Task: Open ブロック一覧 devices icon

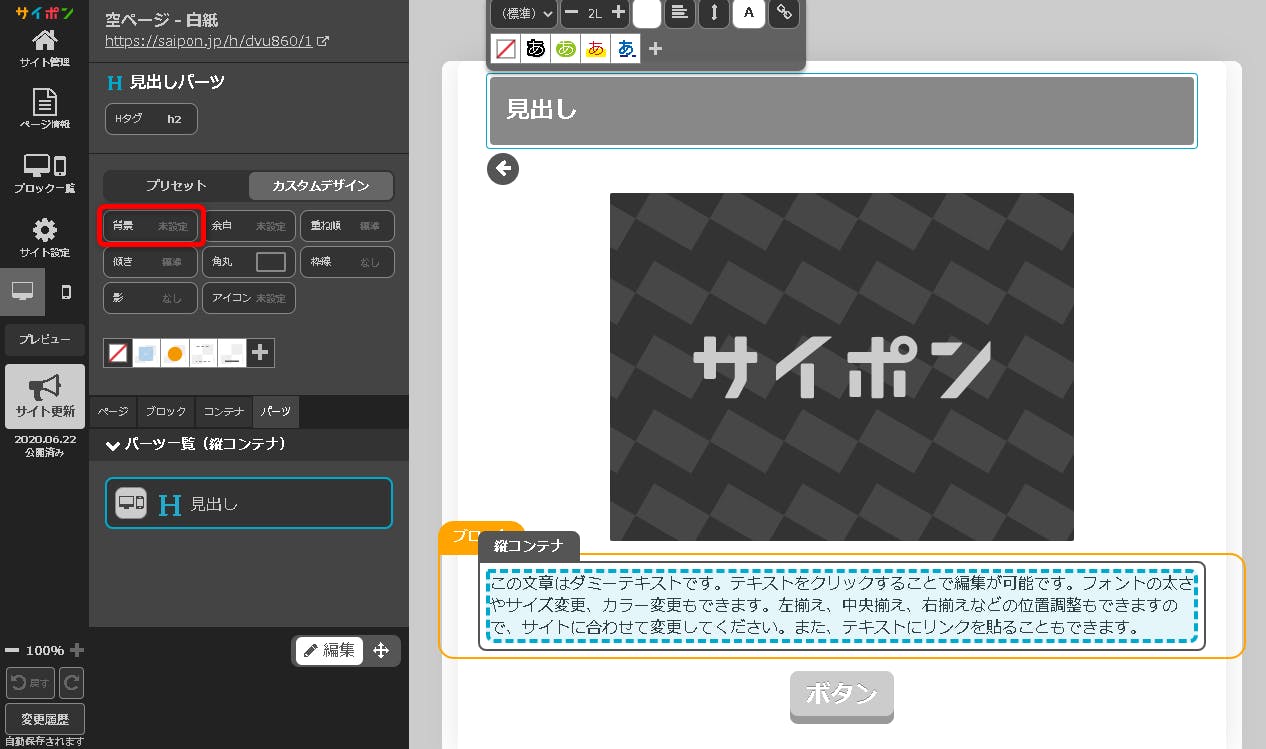Action: point(44,174)
